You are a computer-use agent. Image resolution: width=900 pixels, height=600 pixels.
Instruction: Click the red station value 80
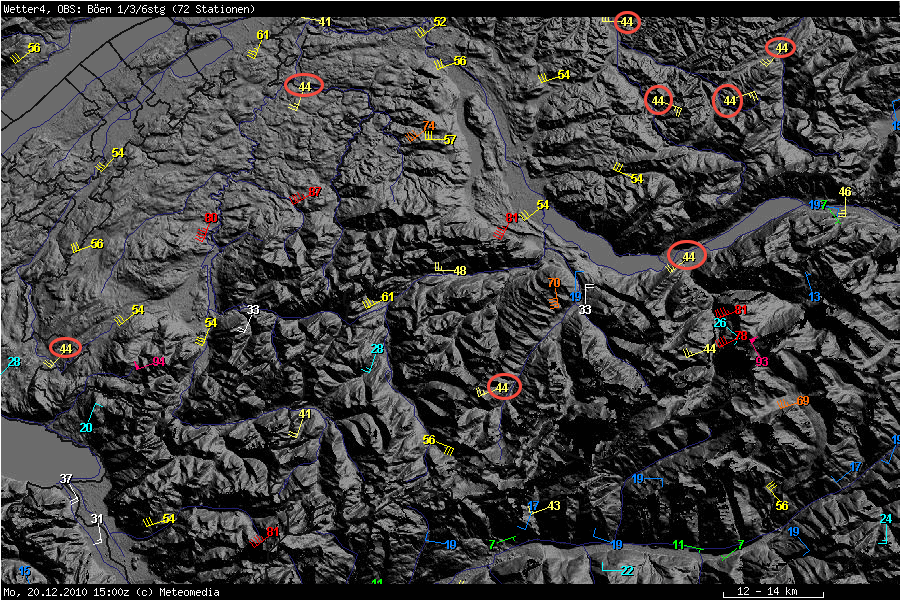[x=211, y=218]
